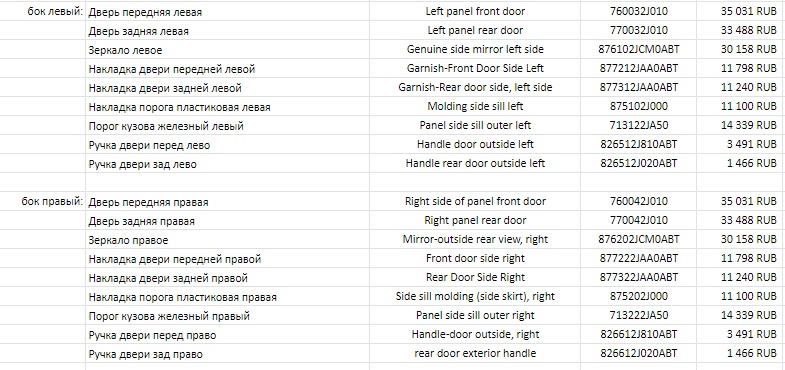Select the 'Left panel rear door' cell

coord(475,31)
